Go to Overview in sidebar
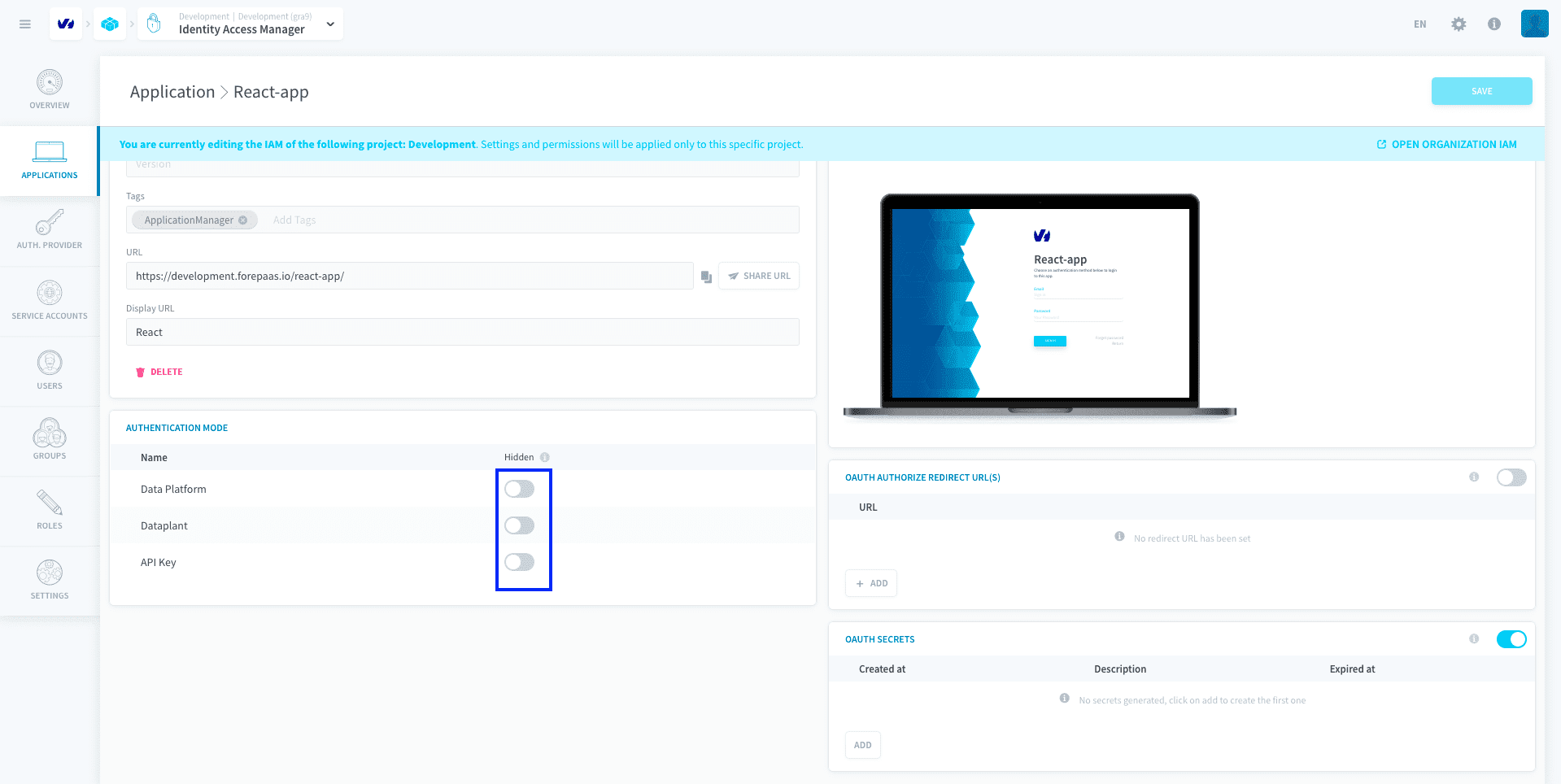The height and width of the screenshot is (784, 1561). coord(50,89)
